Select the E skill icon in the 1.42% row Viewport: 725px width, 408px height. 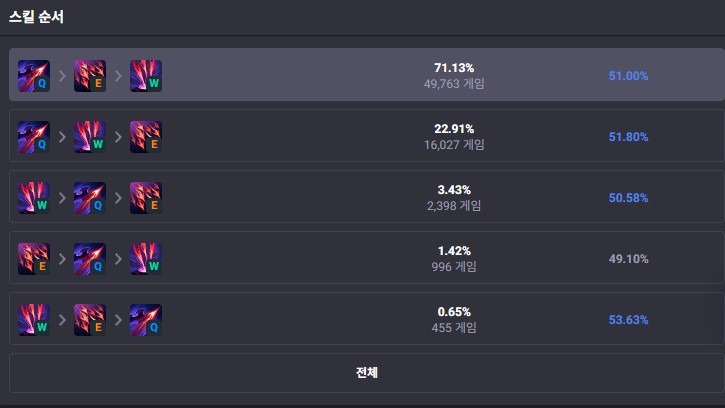(x=34, y=259)
